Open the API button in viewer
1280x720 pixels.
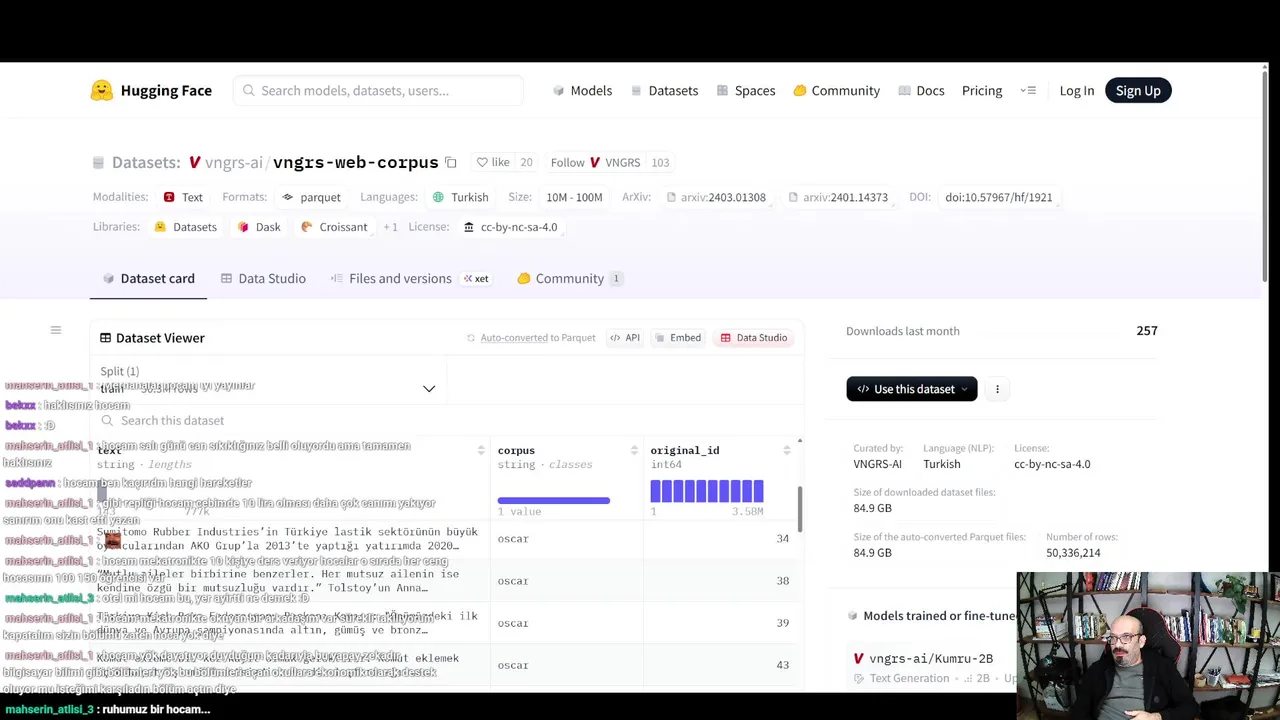(625, 338)
